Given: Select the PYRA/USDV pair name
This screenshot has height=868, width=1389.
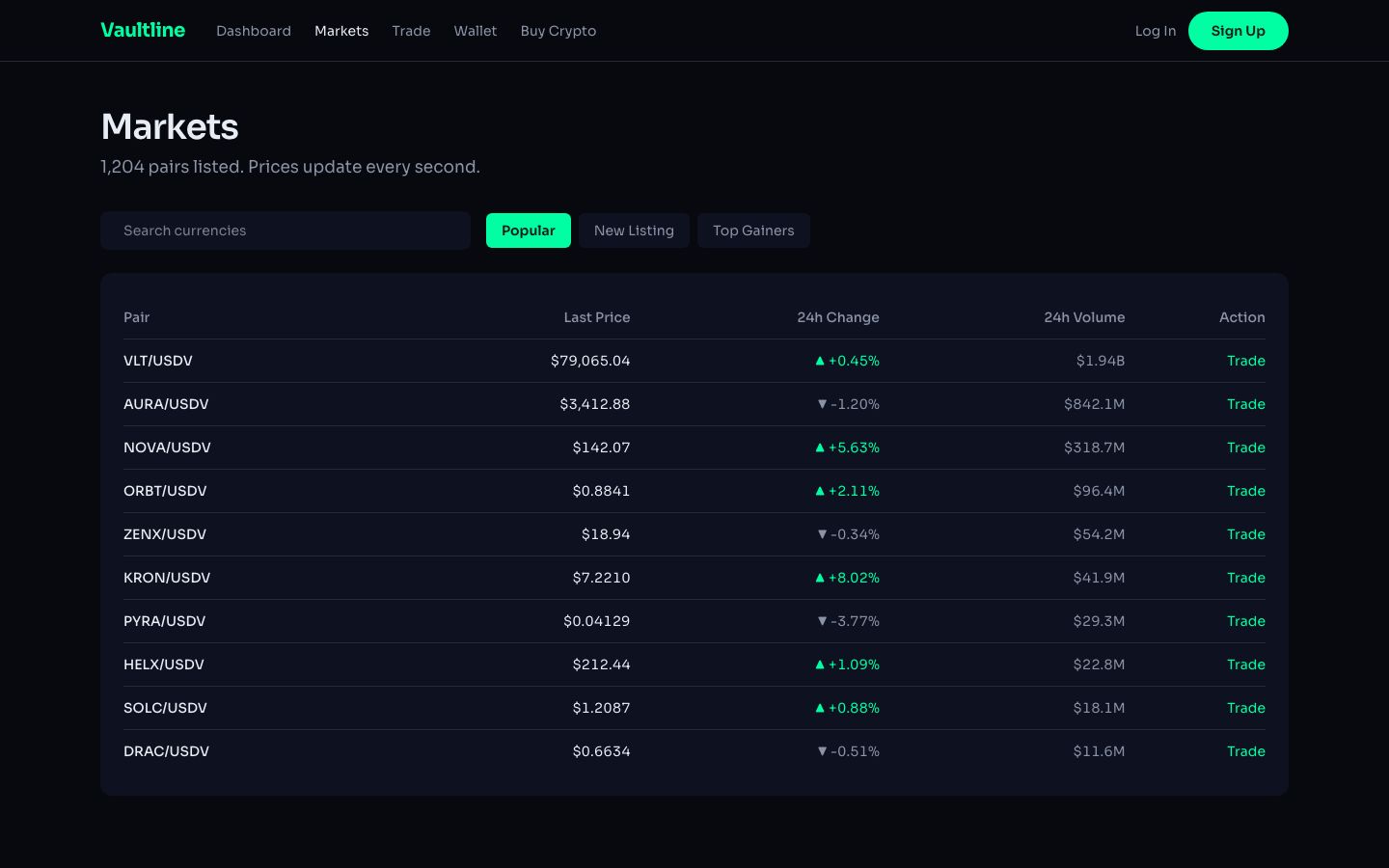Looking at the screenshot, I should point(165,621).
